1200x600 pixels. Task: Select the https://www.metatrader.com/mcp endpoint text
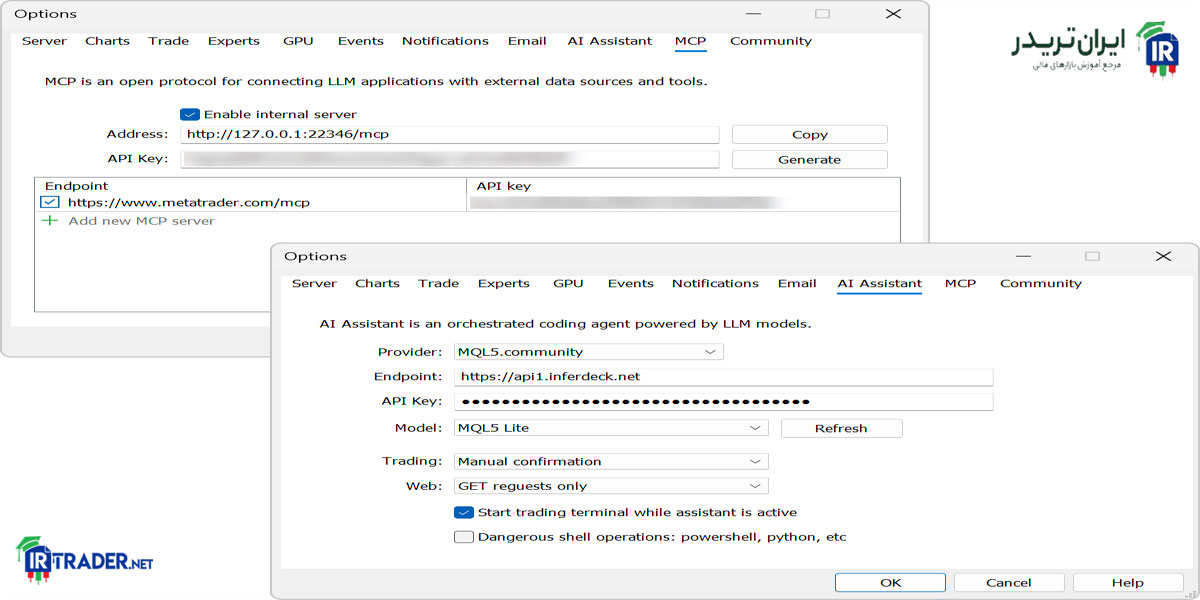[x=189, y=202]
